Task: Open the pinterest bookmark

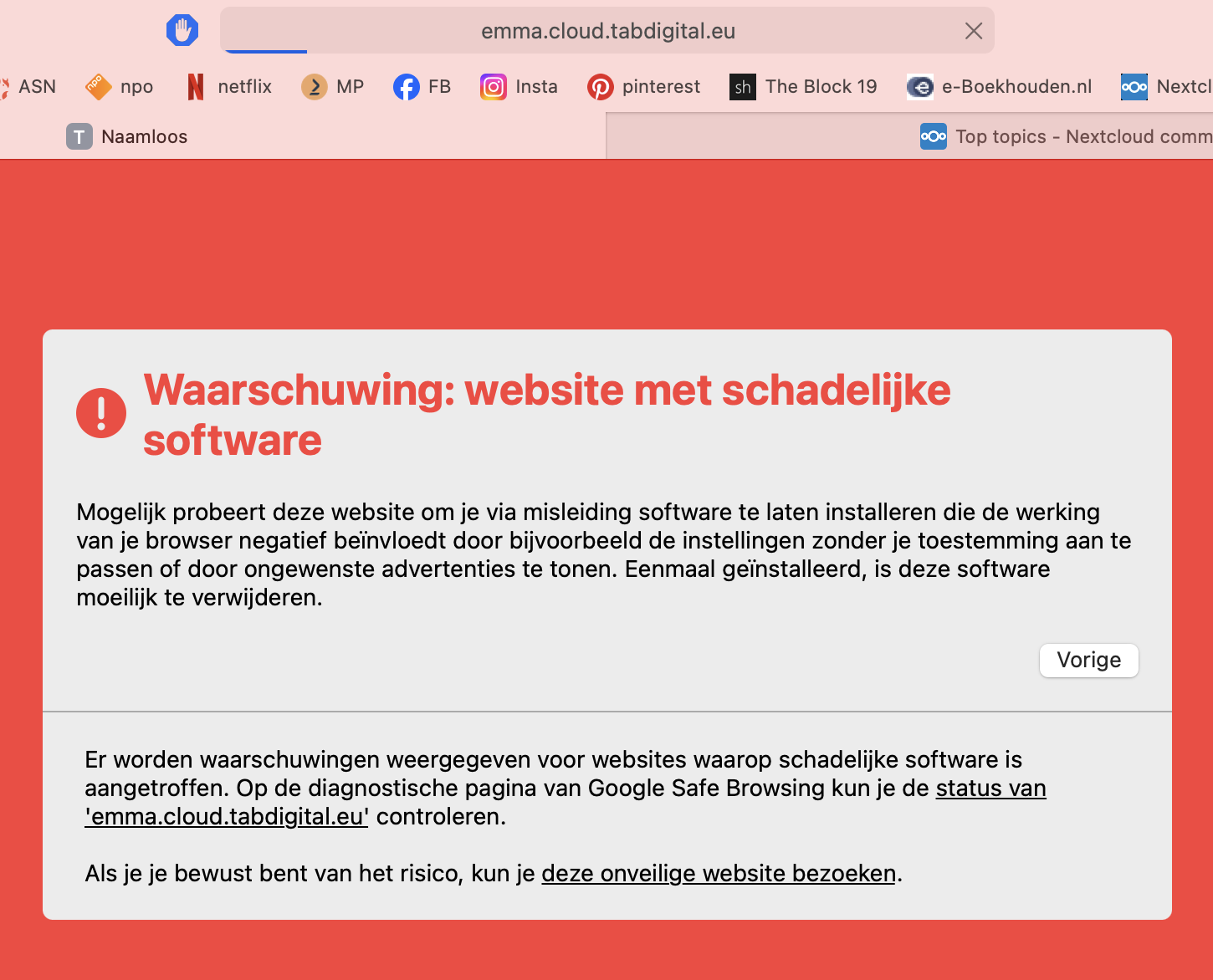Action: [644, 87]
